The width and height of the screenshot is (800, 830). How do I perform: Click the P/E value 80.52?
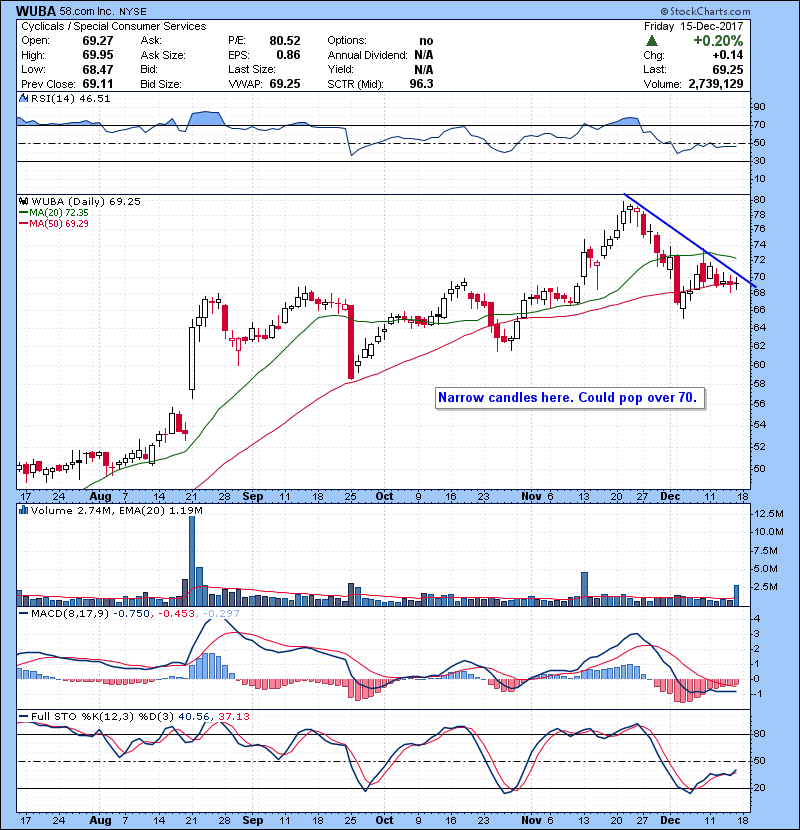285,41
